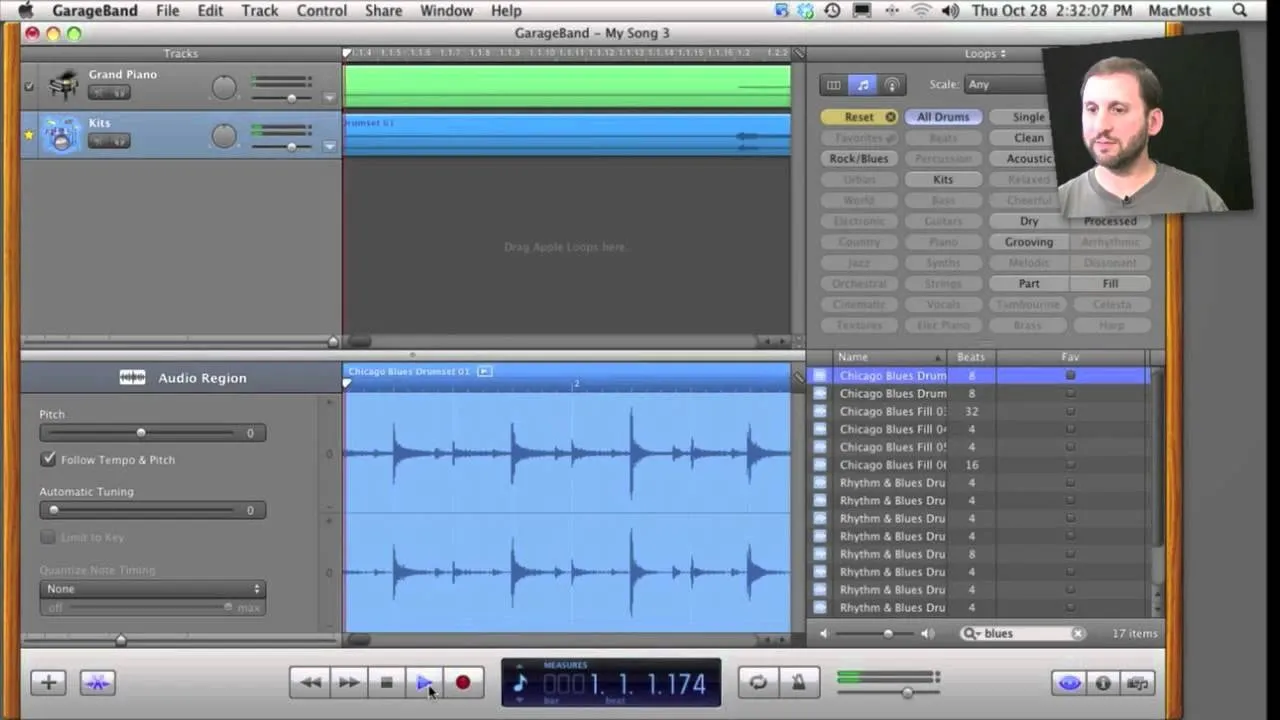The width and height of the screenshot is (1280, 720).
Task: Click the Chicago Blues Drumset 01 timeline region
Action: [x=567, y=135]
